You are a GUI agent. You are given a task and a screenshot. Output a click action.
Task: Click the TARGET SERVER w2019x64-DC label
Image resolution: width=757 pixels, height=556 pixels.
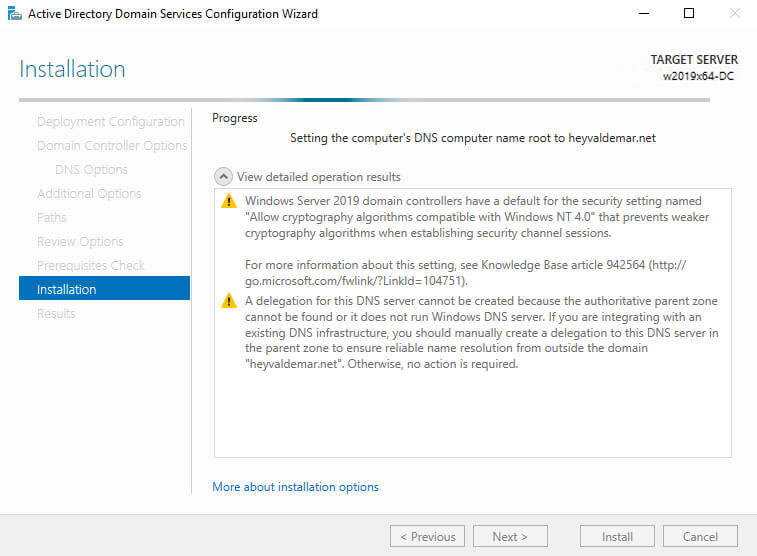pyautogui.click(x=694, y=68)
